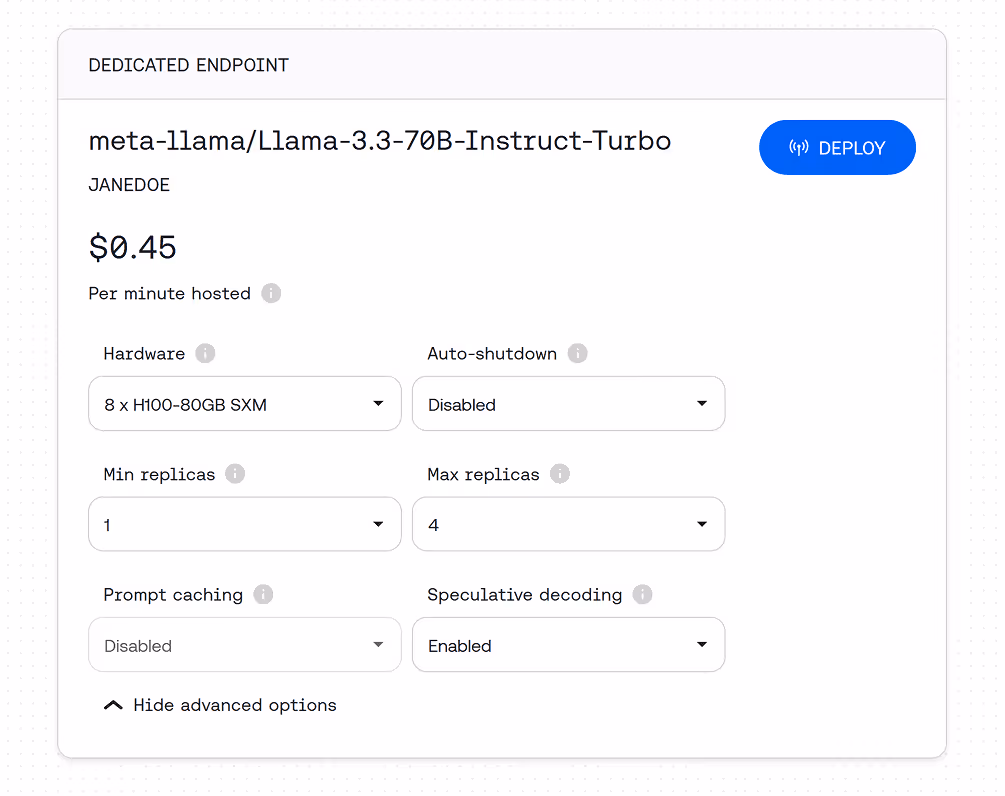Click the Max replicas info icon

[x=560, y=474]
